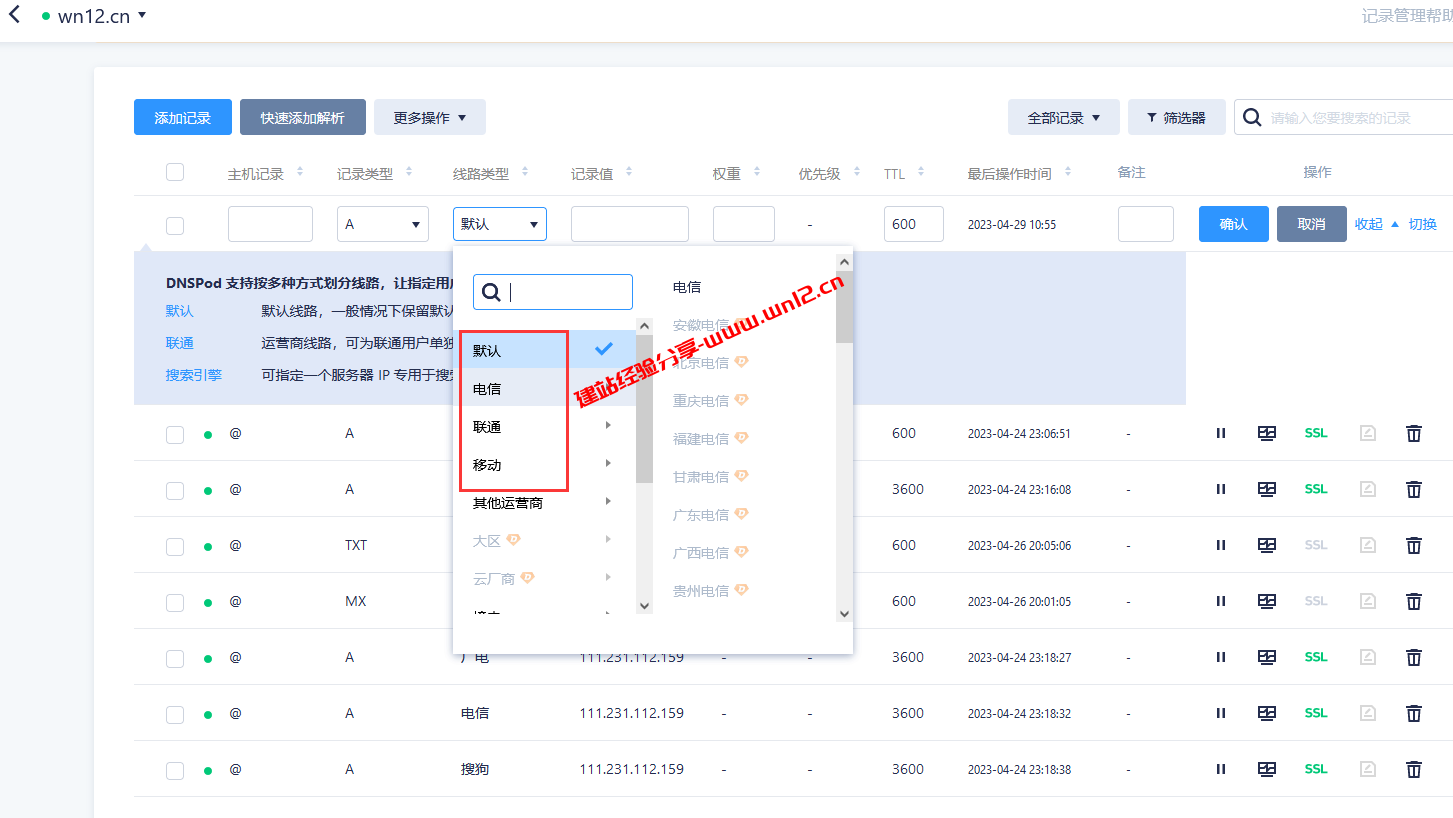Image resolution: width=1453 pixels, height=818 pixels.
Task: Open the record type dropdown showing A
Action: [382, 223]
